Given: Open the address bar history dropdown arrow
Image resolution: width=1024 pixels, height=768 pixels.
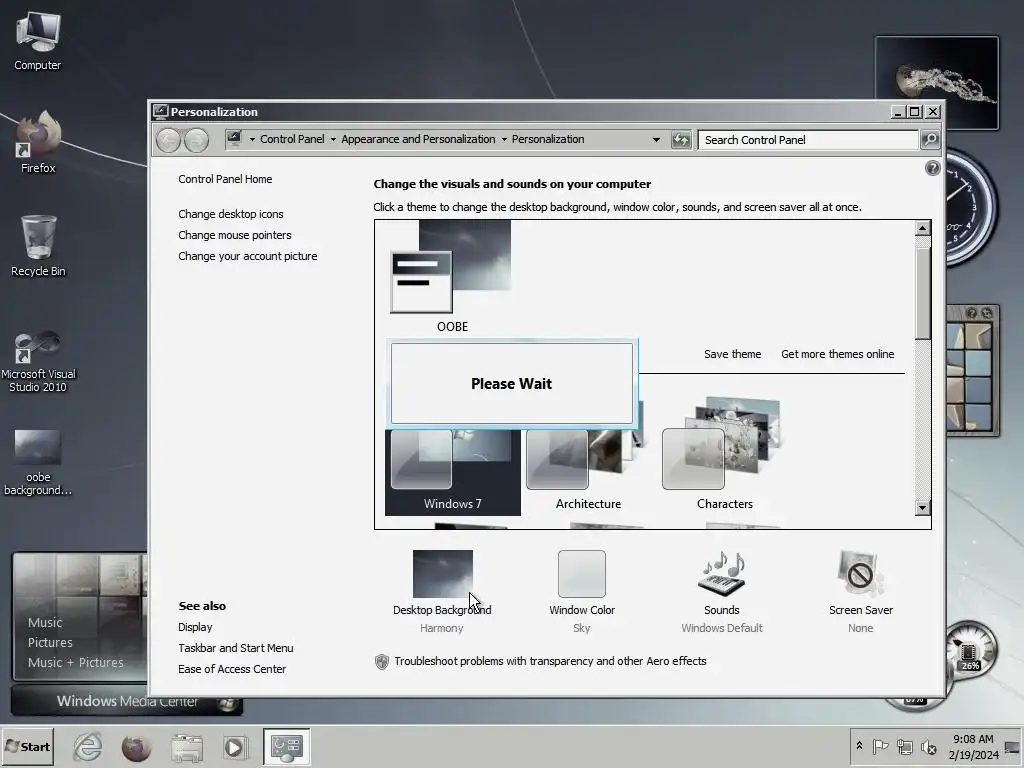Looking at the screenshot, I should coord(656,140).
